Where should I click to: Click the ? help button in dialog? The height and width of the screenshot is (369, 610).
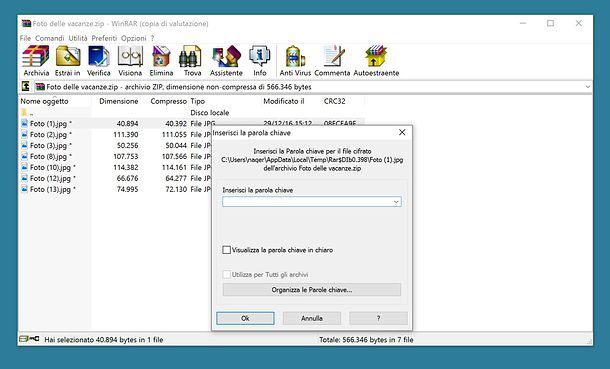[379, 318]
